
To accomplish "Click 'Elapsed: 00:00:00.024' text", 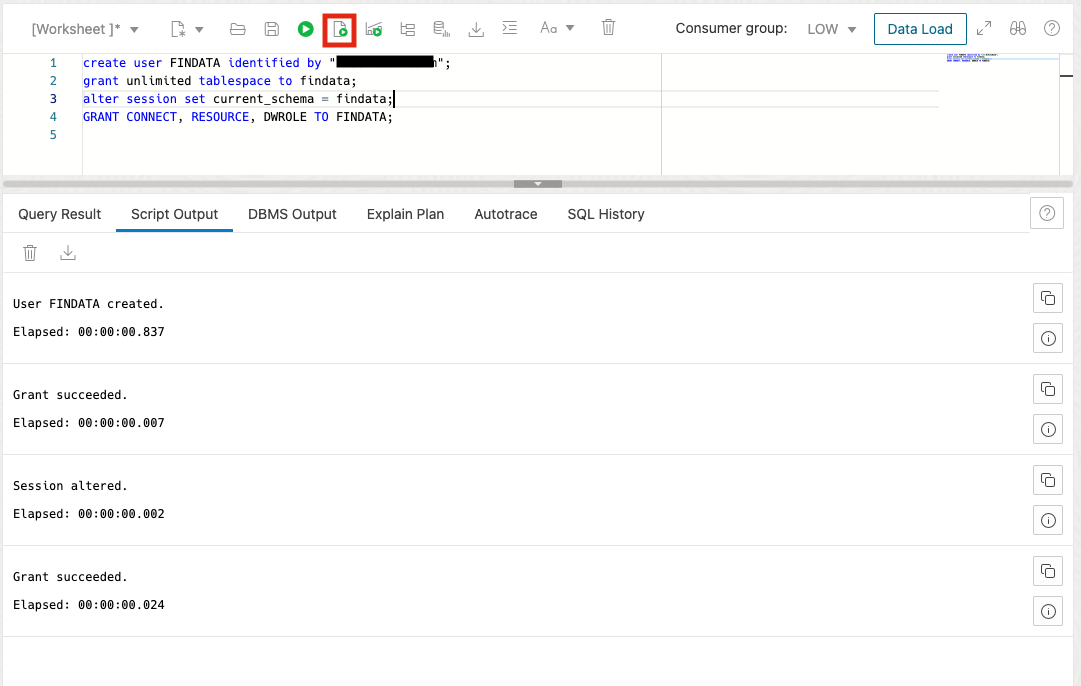I will (89, 605).
